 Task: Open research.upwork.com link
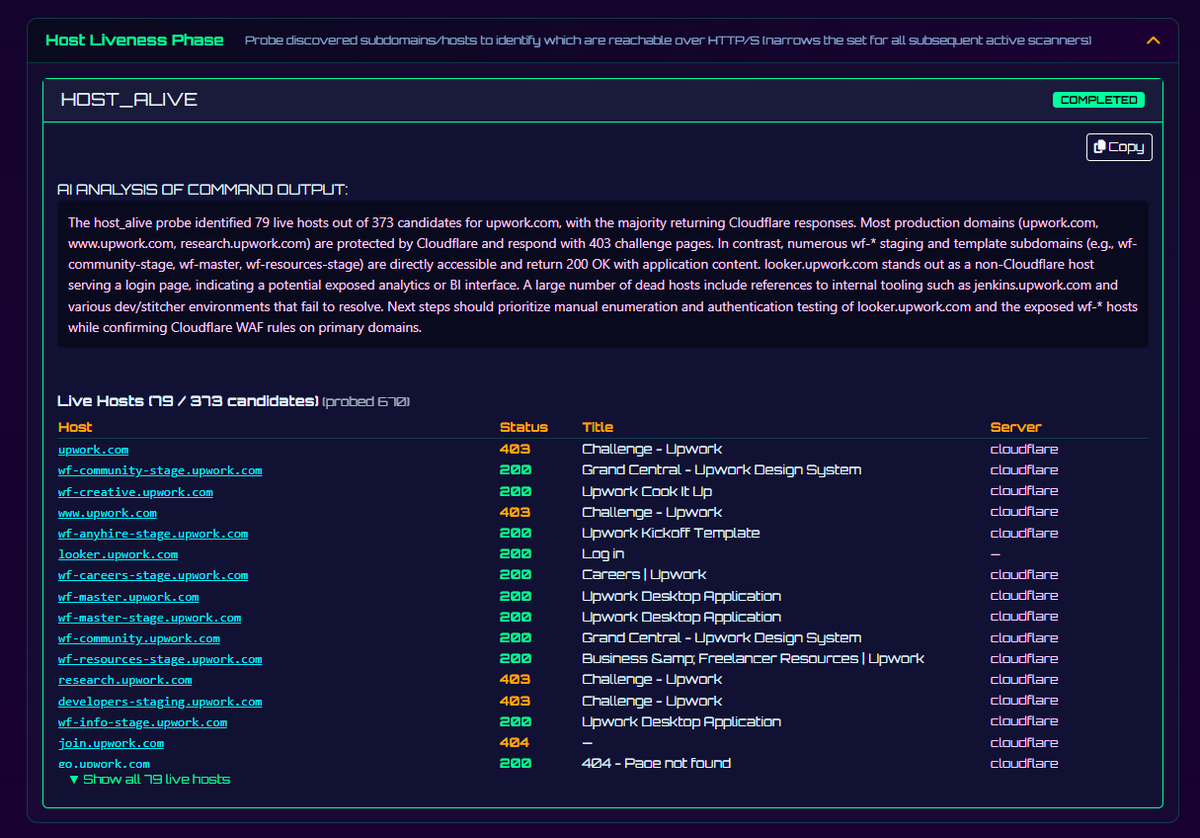[125, 680]
